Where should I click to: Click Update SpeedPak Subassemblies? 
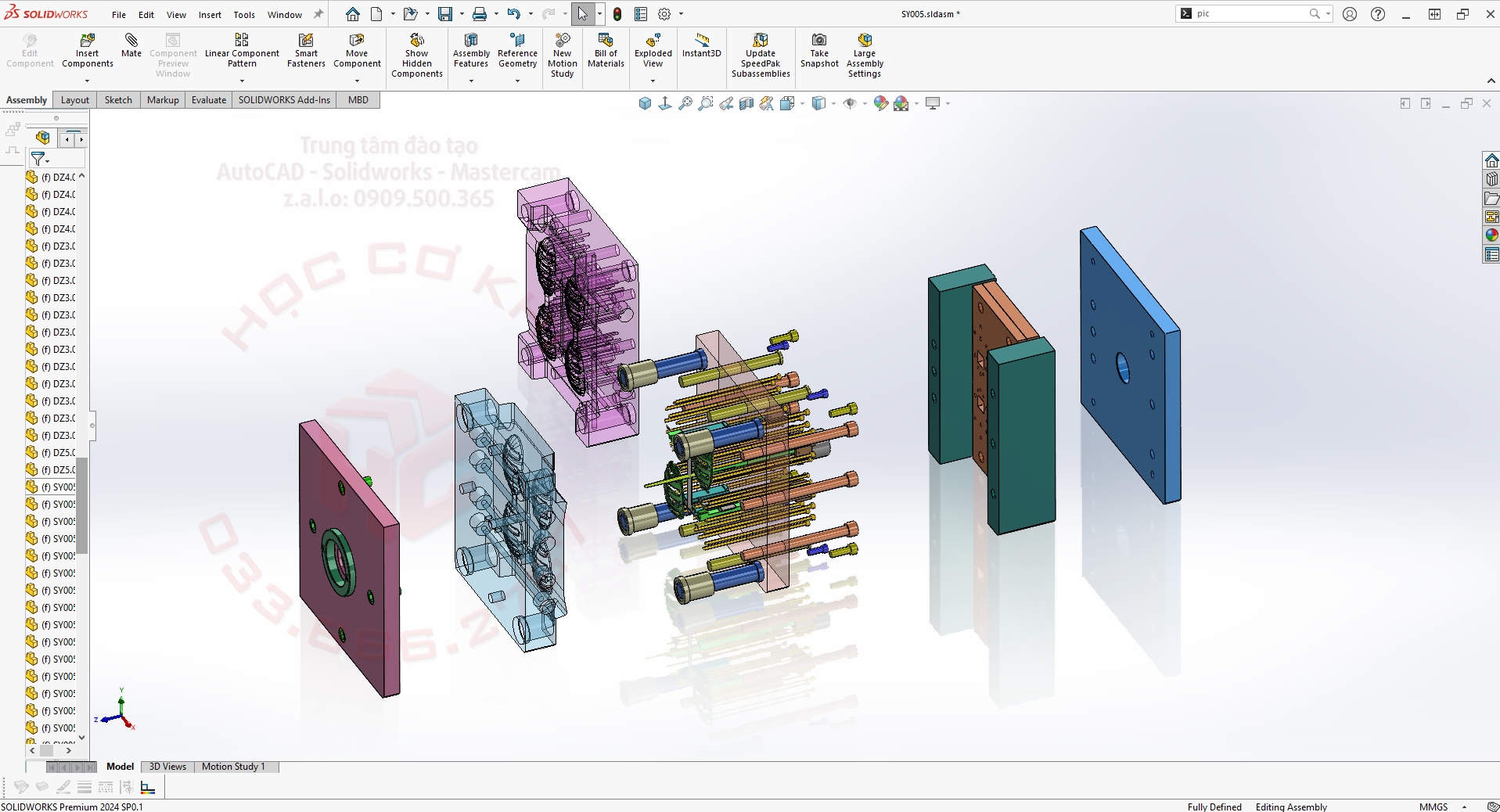coord(761,56)
